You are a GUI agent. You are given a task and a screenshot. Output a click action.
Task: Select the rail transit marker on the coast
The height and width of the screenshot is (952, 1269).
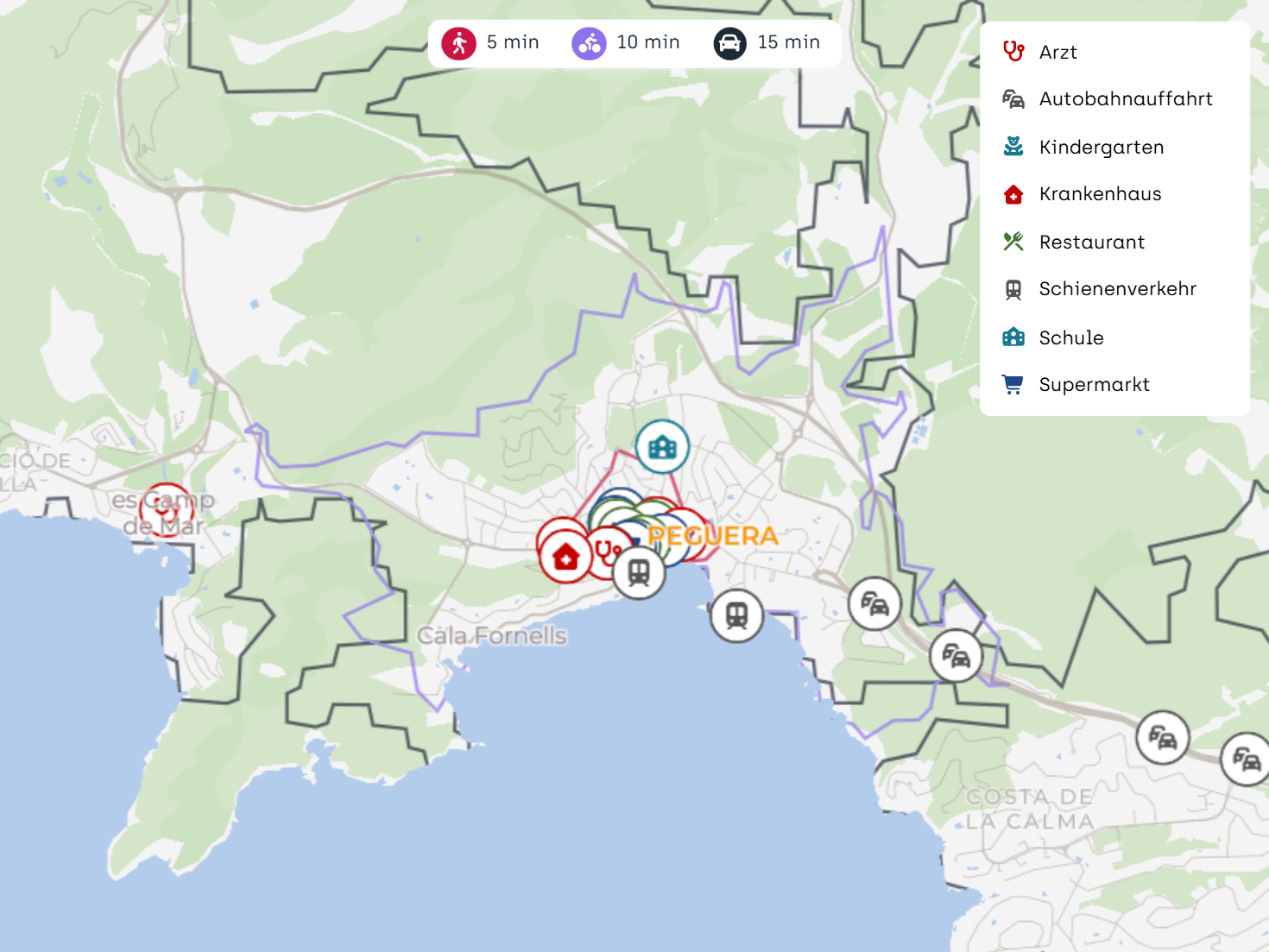[x=736, y=615]
